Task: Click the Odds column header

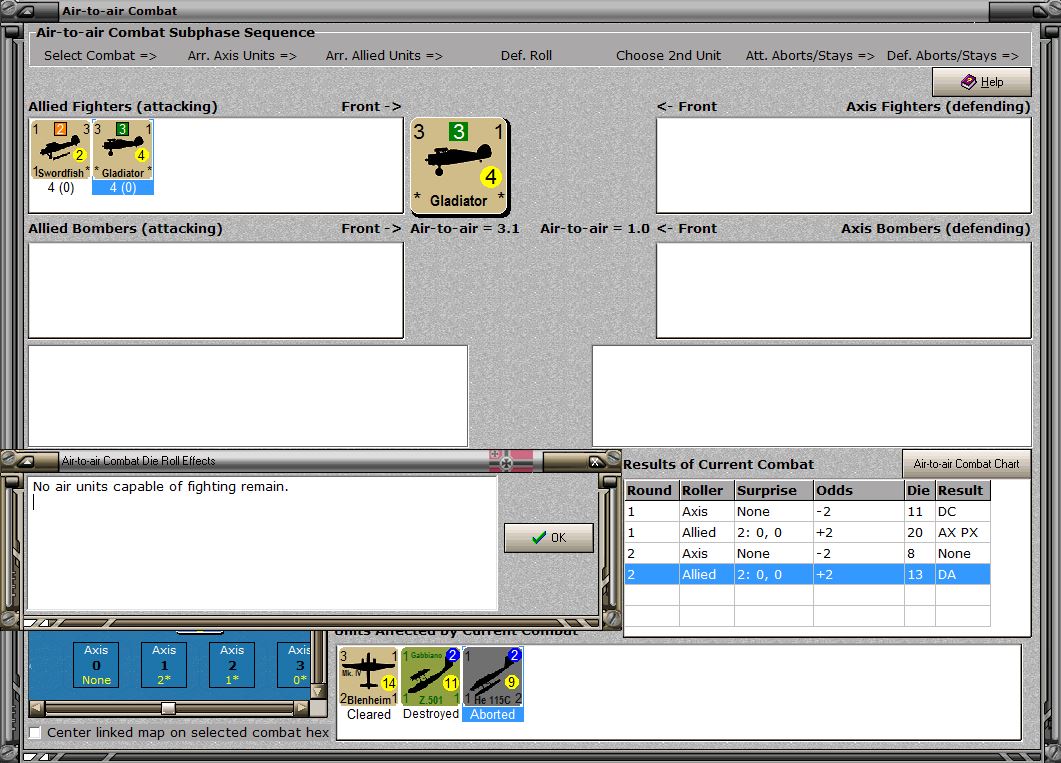Action: click(859, 490)
